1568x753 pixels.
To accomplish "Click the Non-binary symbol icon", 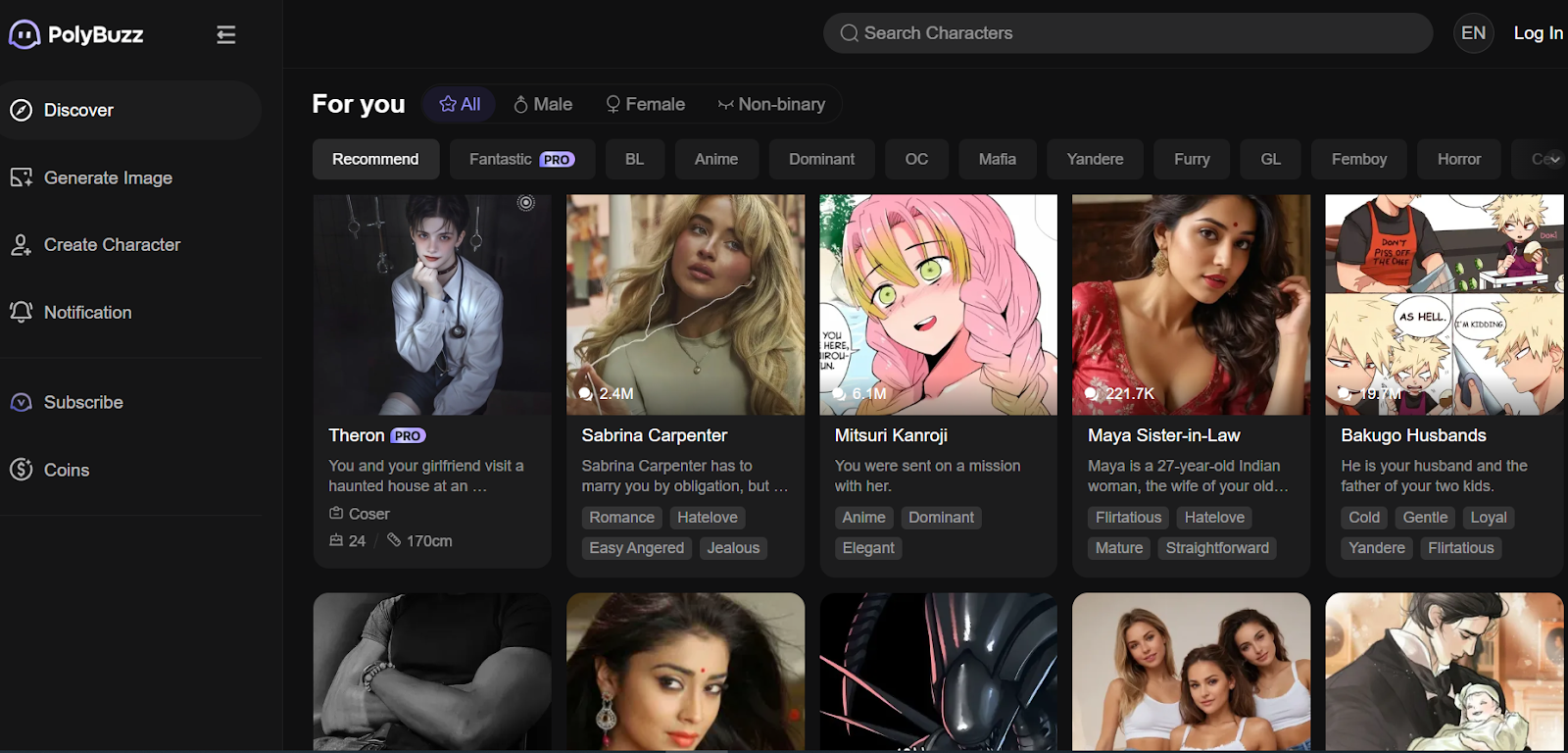I will coord(726,104).
